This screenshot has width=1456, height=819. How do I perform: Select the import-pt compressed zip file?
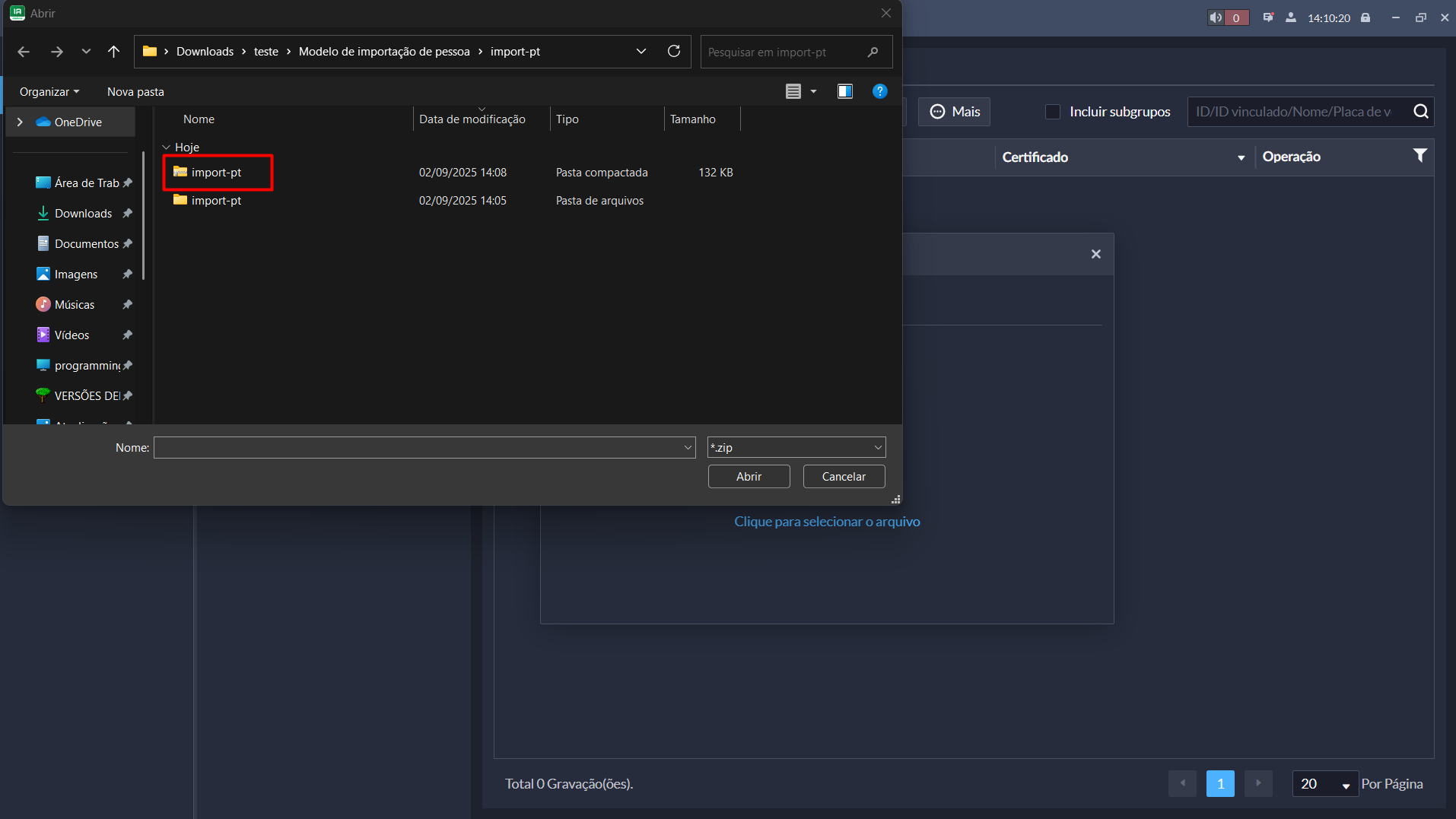(x=216, y=173)
